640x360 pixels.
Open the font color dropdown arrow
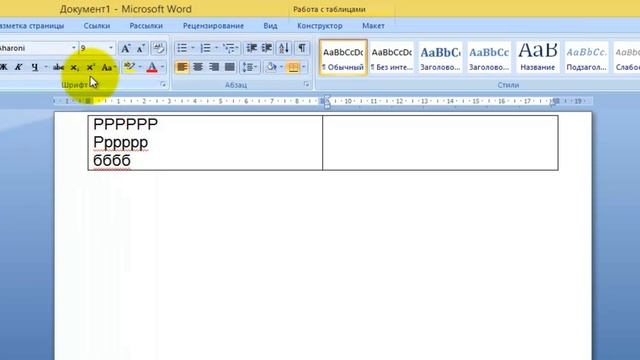coord(162,67)
